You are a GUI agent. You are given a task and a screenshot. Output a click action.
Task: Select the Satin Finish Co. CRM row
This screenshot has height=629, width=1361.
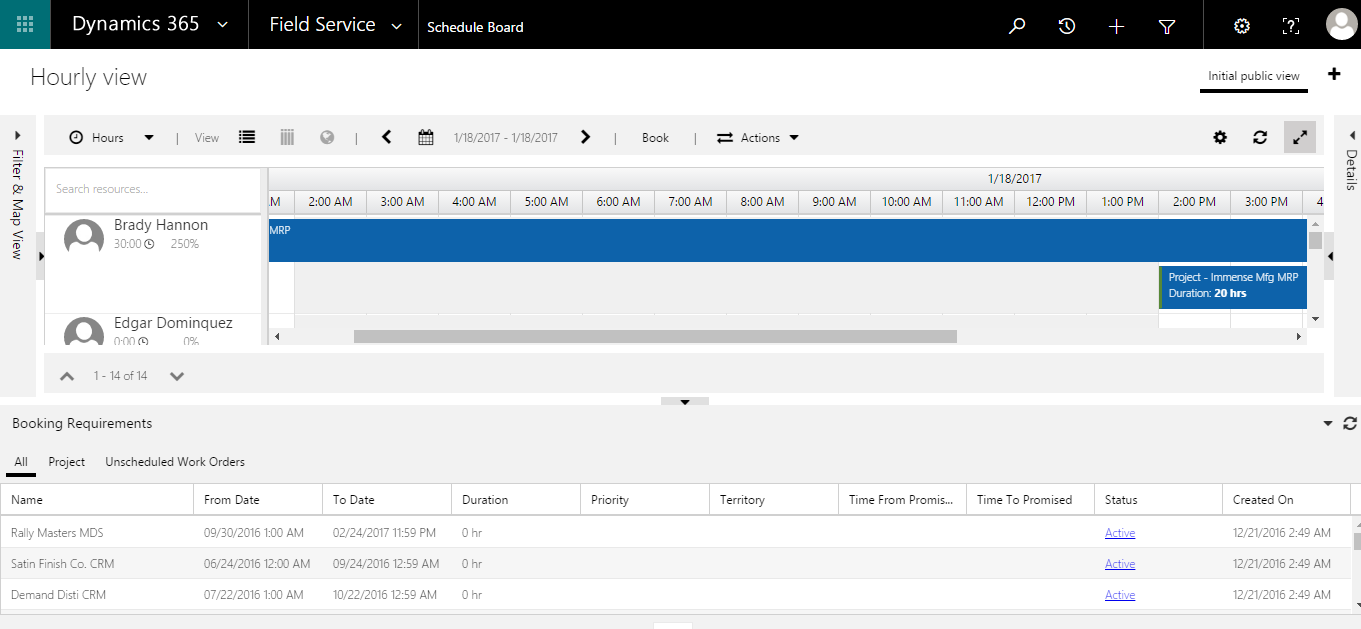(x=676, y=564)
